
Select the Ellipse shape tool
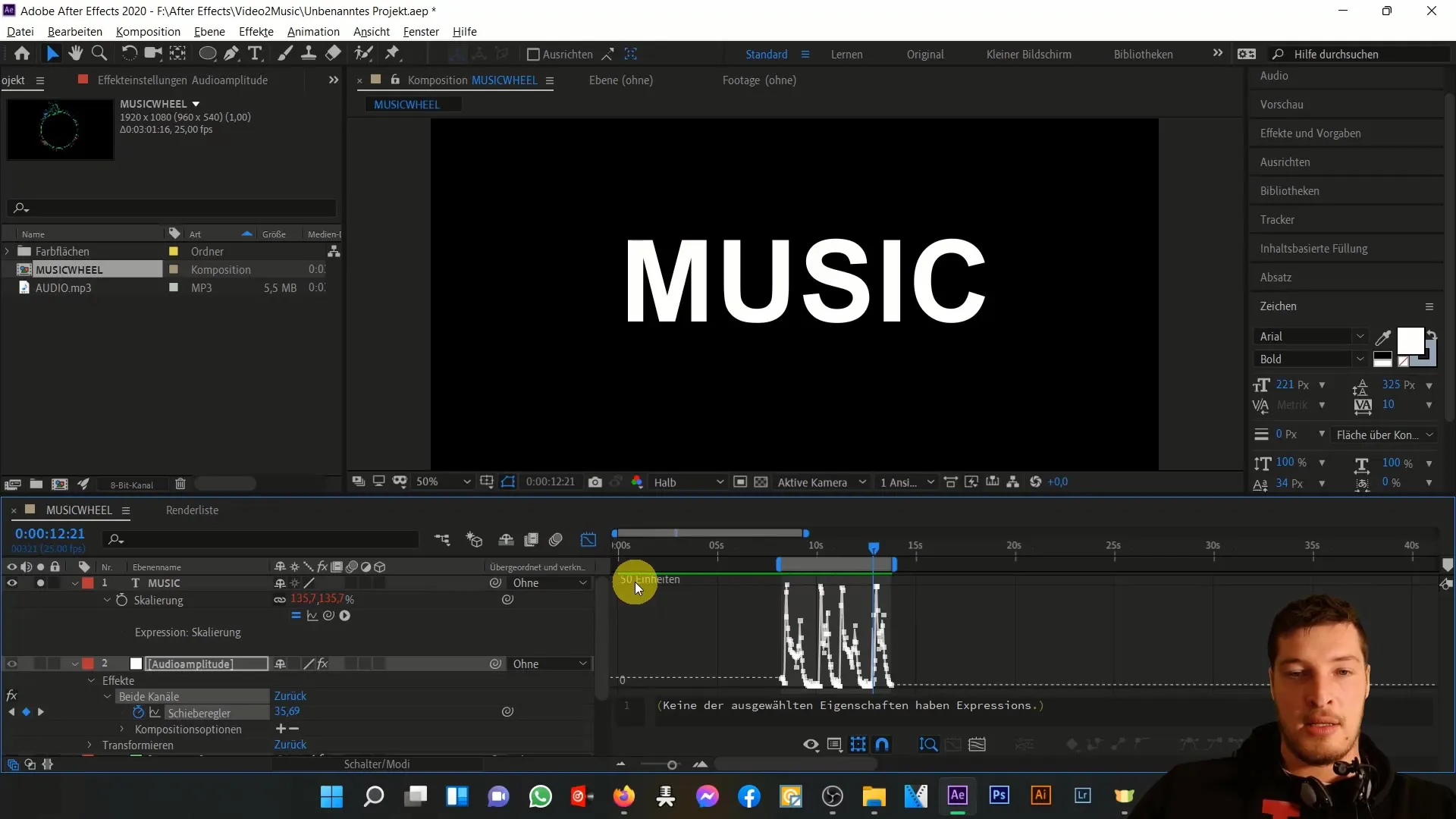tap(207, 54)
